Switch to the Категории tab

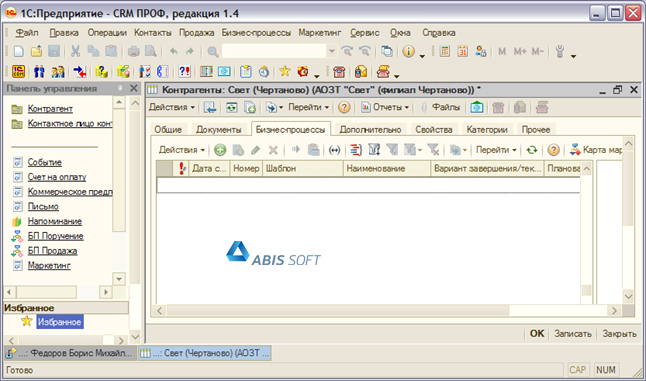487,129
